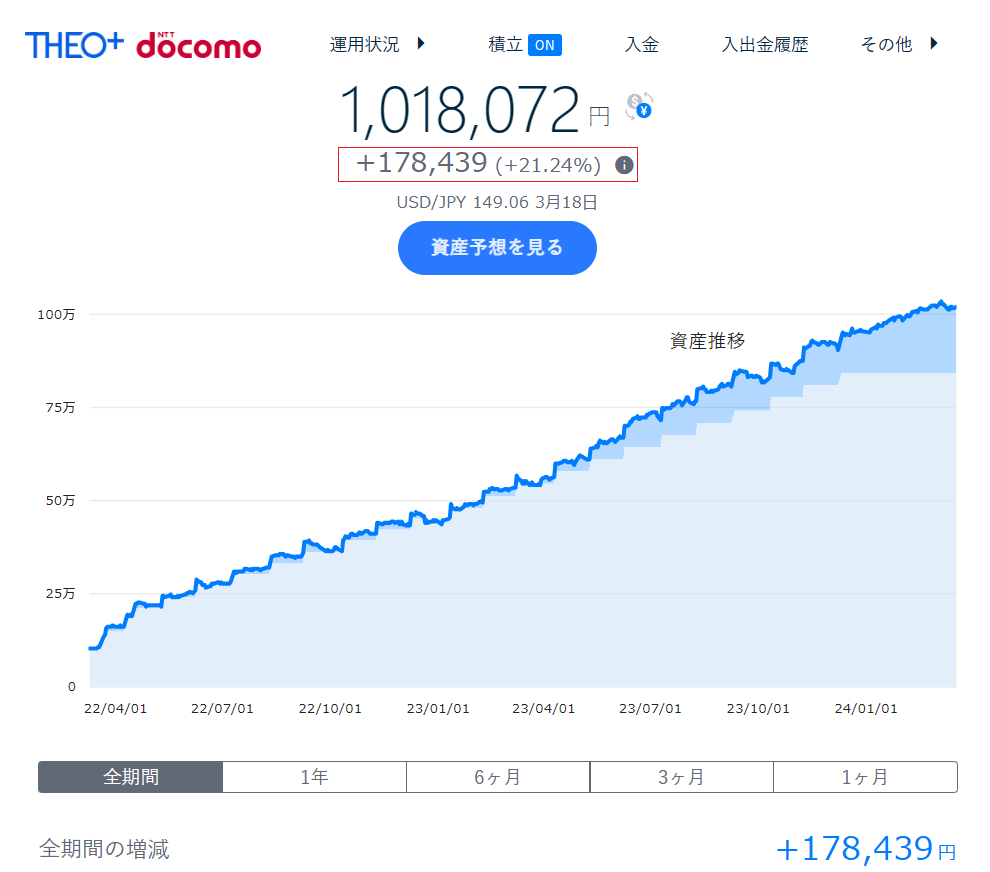
Task: Click the 1,018,072 total asset value
Action: pos(460,110)
